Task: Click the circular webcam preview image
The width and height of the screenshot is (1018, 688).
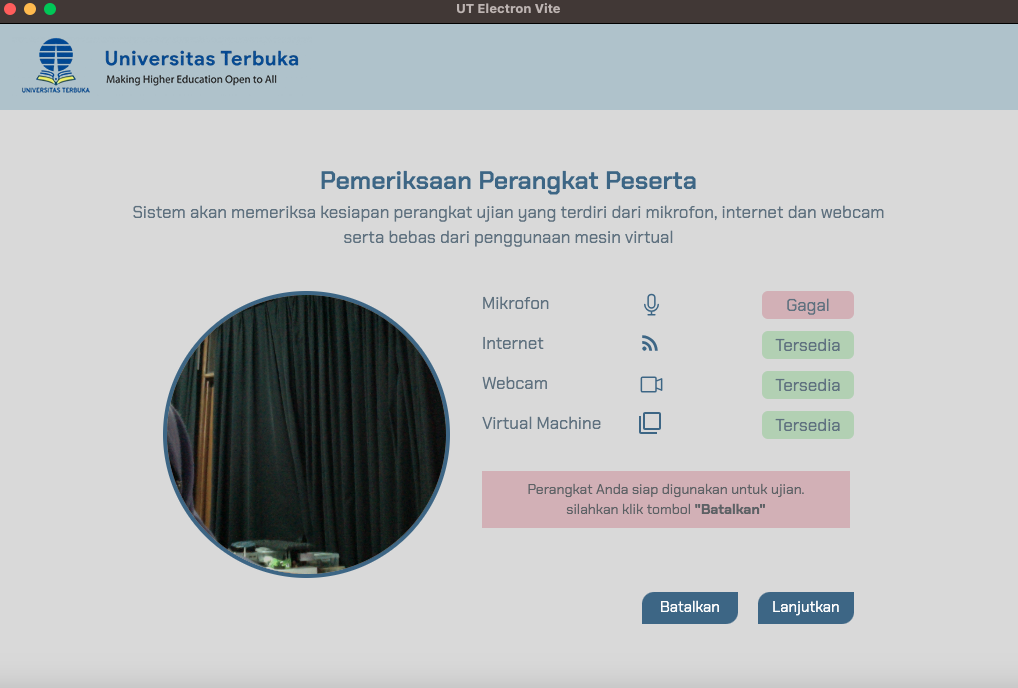Action: click(307, 435)
